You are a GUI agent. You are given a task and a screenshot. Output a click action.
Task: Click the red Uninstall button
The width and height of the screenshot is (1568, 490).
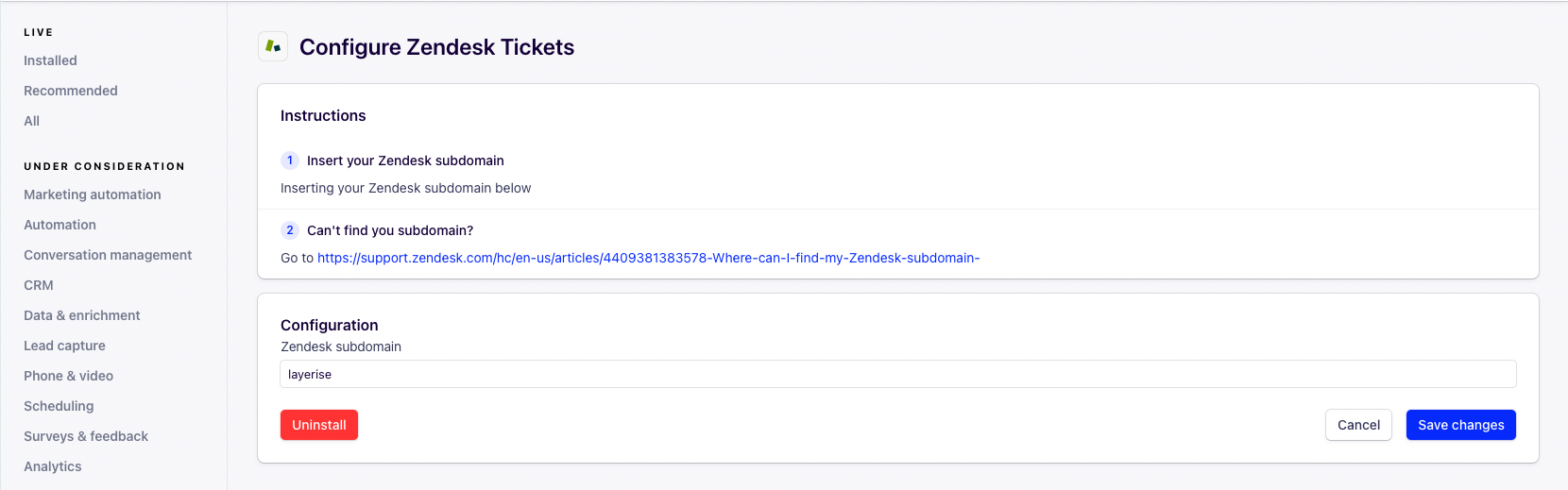(x=319, y=425)
